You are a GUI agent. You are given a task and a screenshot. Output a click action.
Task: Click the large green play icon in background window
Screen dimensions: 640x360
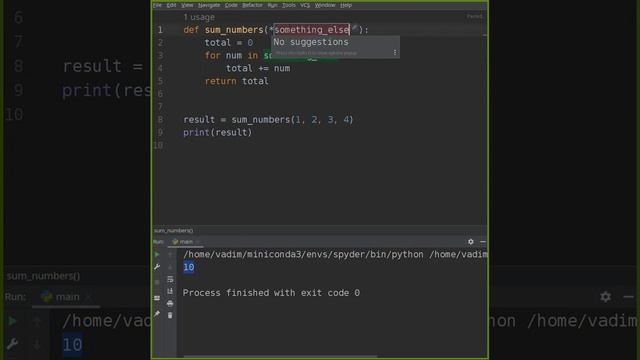(12, 321)
